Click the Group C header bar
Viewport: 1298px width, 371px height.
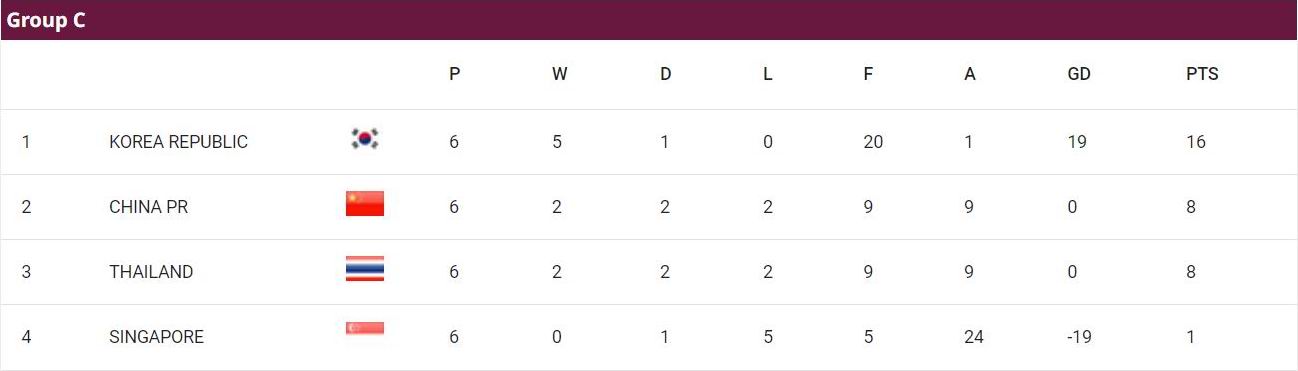pyautogui.click(x=649, y=20)
